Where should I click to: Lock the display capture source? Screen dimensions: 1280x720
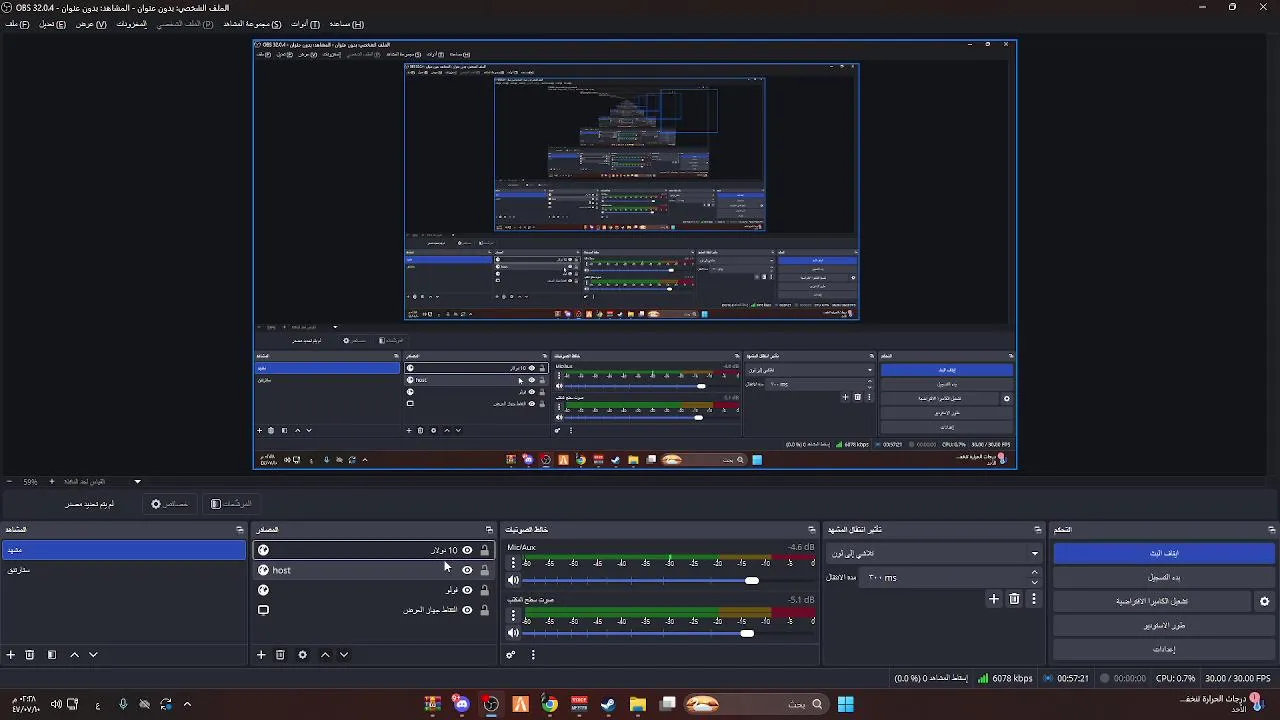485,610
